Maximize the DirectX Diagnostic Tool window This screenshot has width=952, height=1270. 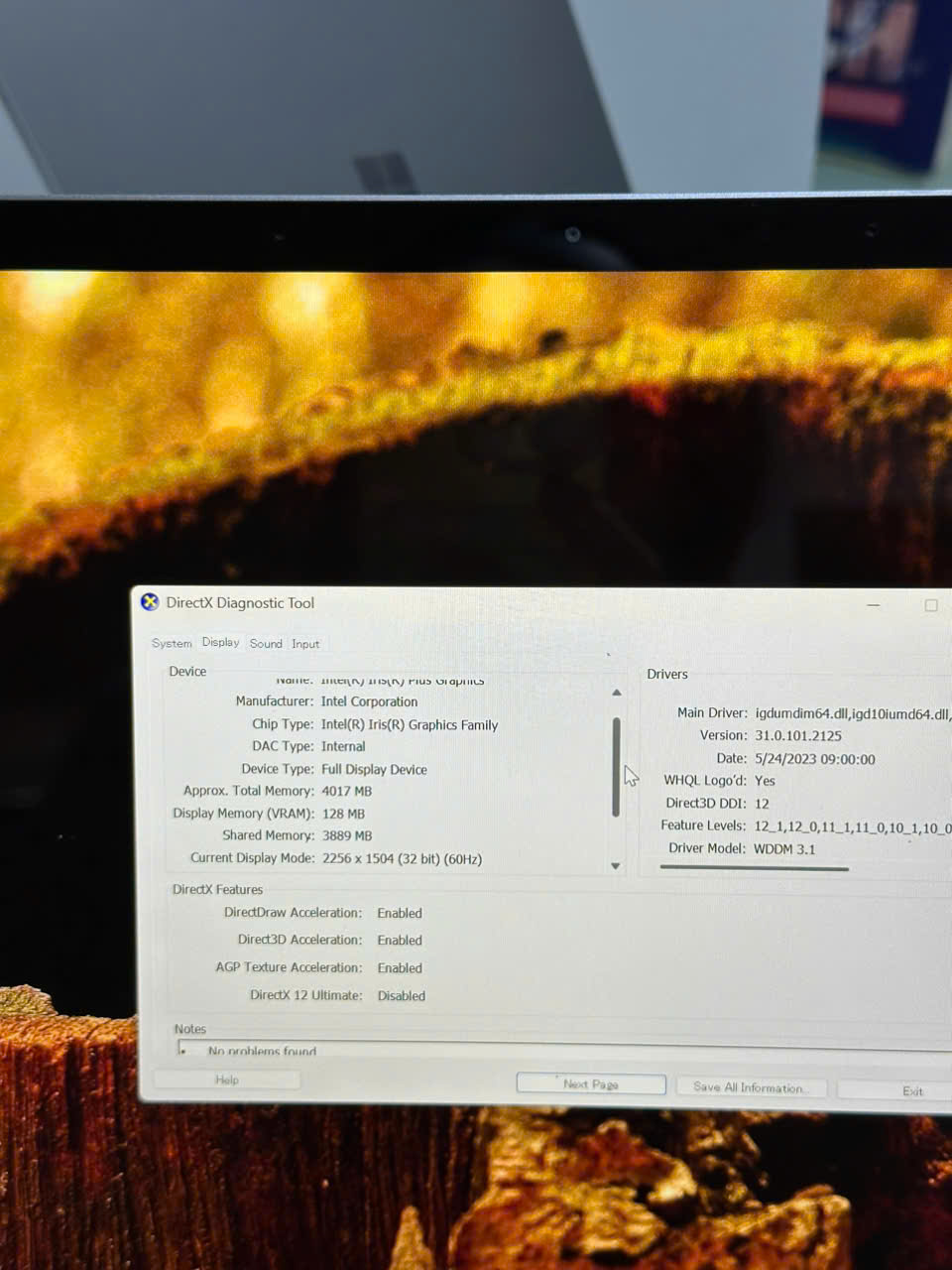click(x=931, y=605)
